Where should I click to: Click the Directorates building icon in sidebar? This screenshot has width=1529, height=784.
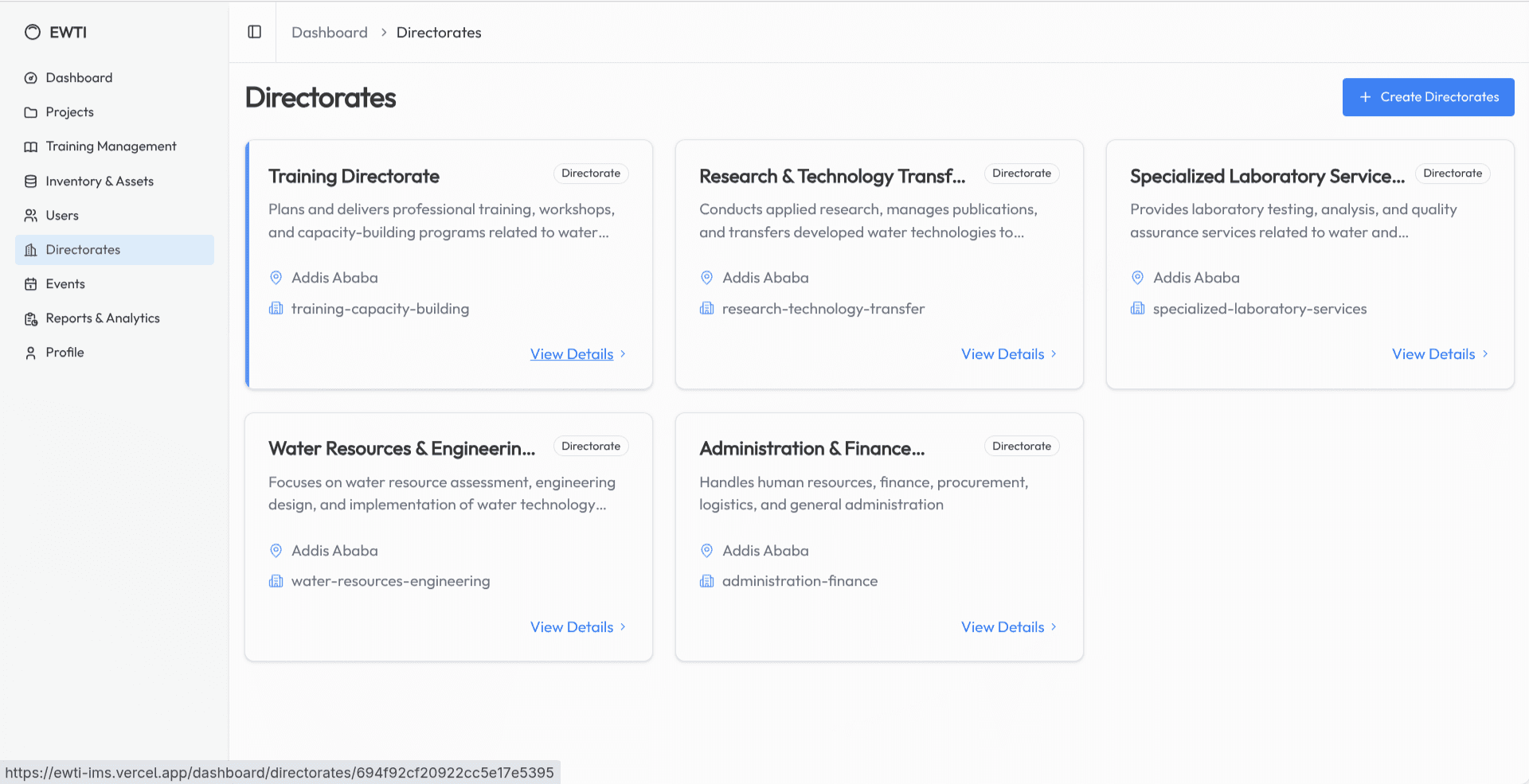pos(31,250)
